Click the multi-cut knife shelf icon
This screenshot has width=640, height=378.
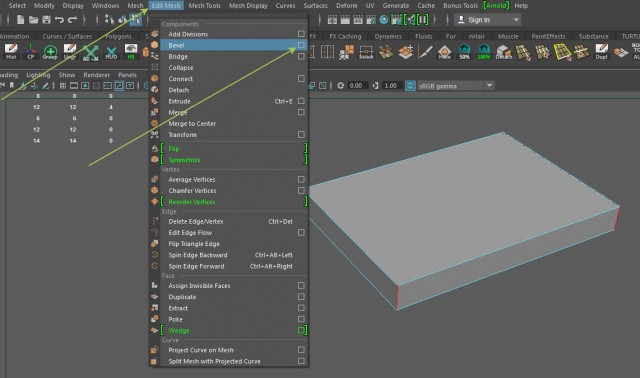click(425, 52)
